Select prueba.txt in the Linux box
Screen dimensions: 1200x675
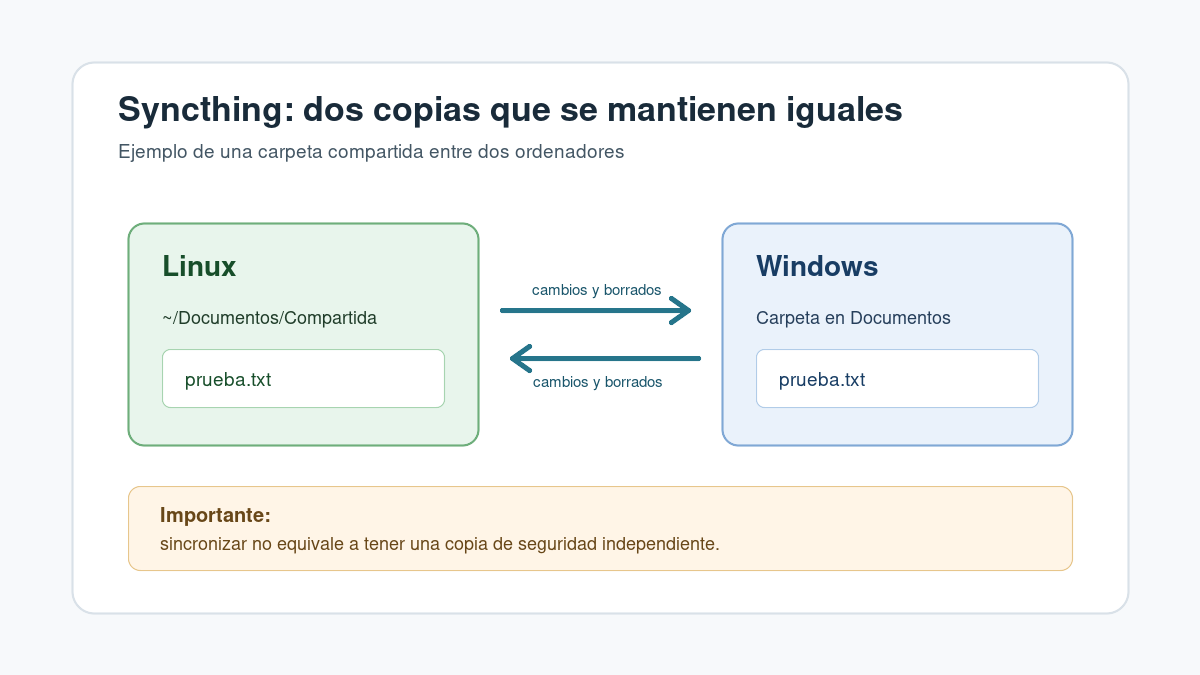click(x=303, y=379)
